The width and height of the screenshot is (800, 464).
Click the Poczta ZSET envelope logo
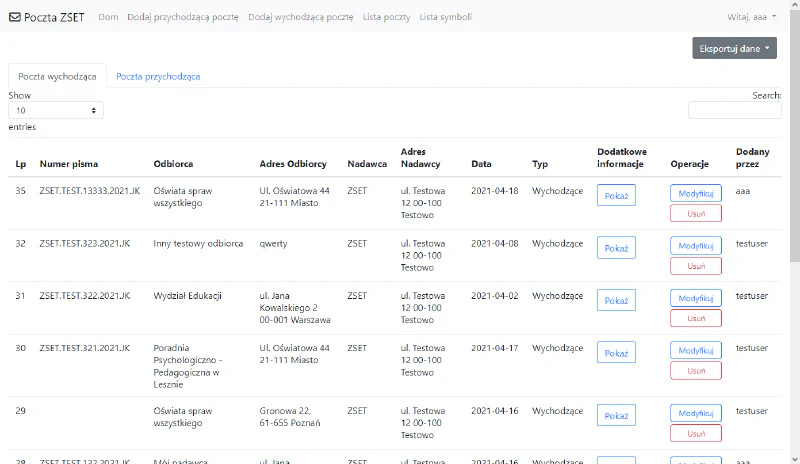15,17
